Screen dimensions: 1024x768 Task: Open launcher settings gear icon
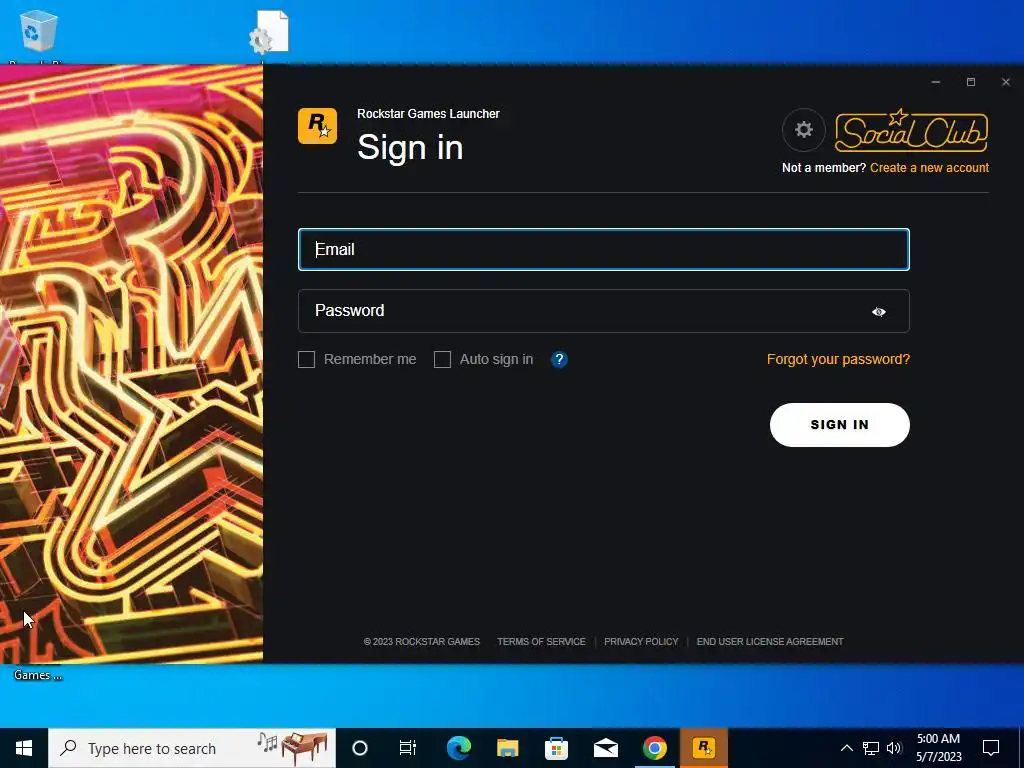[803, 129]
